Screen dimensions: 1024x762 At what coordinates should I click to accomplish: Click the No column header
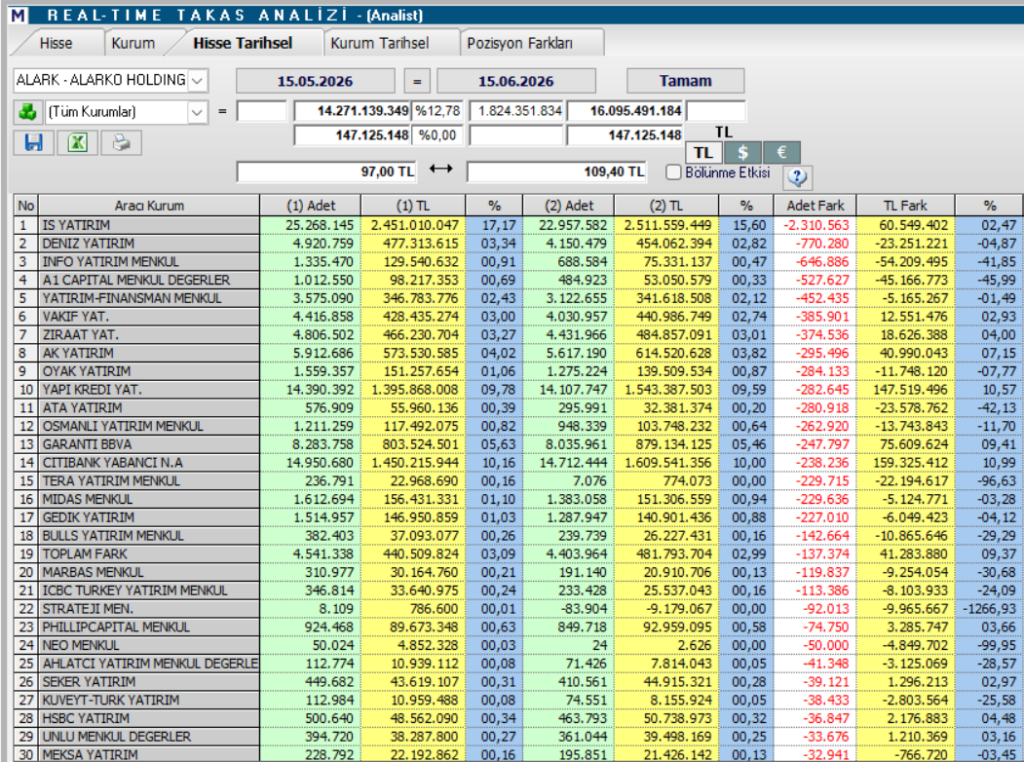pyautogui.click(x=25, y=206)
